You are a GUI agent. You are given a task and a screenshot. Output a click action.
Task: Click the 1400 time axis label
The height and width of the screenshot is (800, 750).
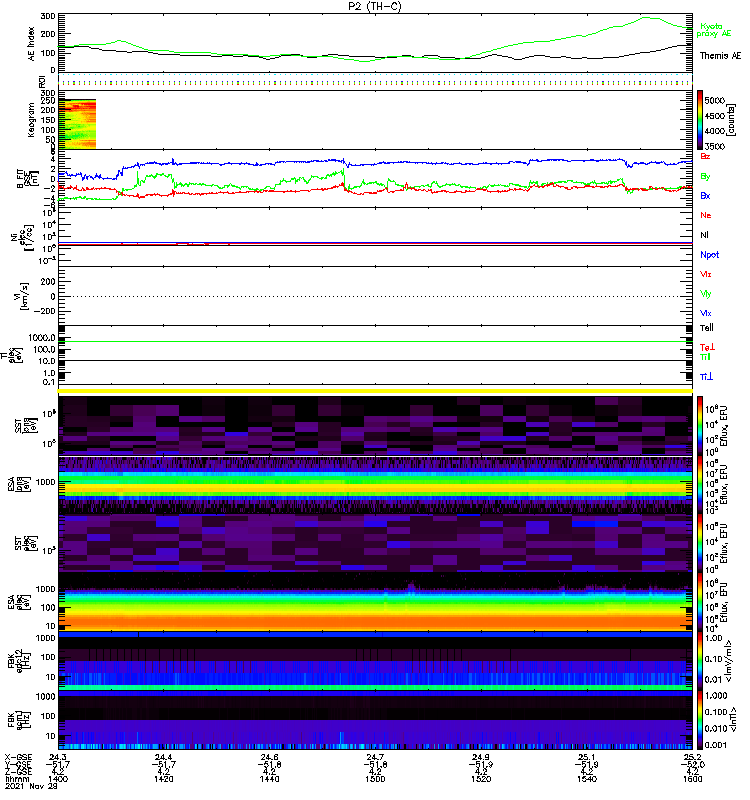tap(58, 779)
